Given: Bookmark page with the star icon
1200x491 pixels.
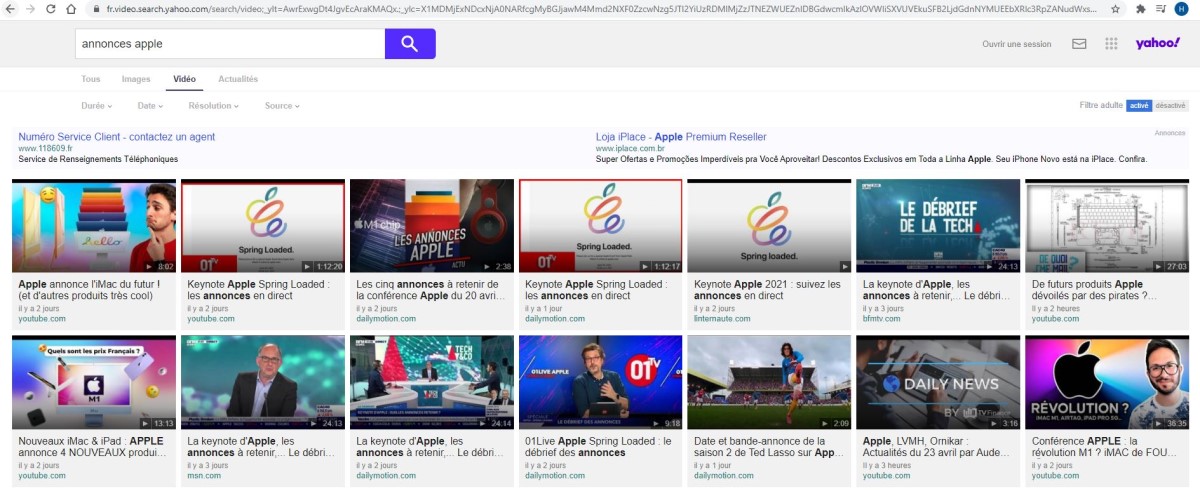Looking at the screenshot, I should click(x=1115, y=9).
